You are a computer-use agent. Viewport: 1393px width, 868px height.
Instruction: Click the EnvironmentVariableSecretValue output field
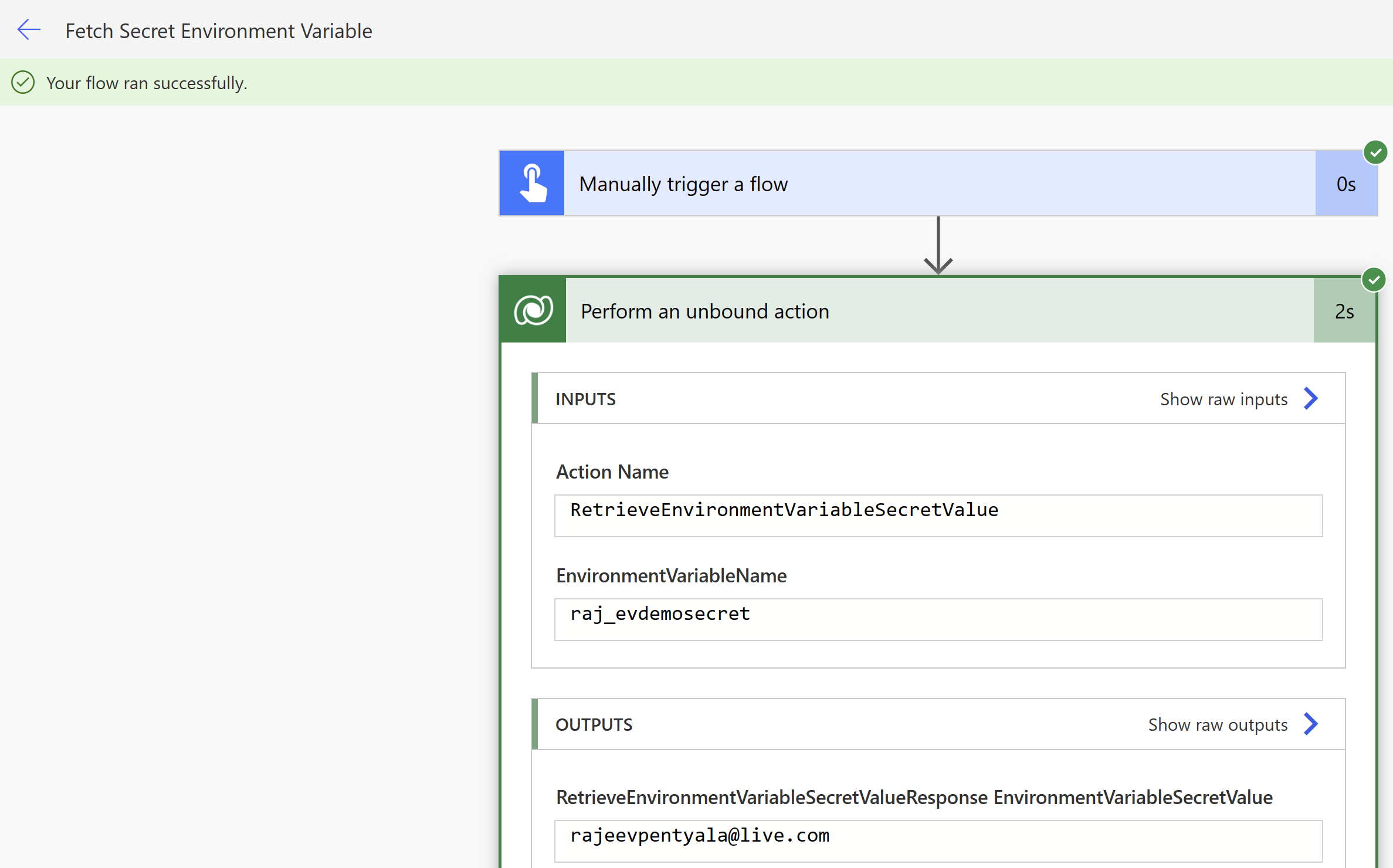point(937,840)
